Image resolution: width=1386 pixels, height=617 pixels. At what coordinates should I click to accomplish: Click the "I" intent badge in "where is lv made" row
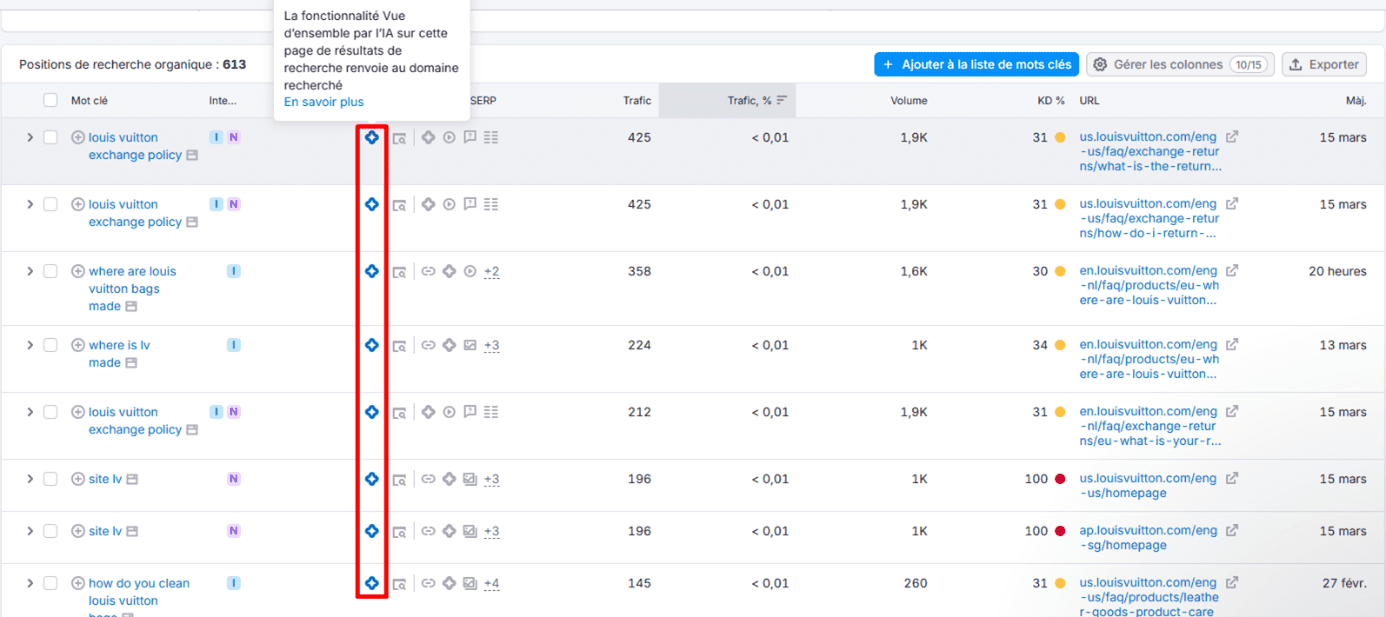233,345
